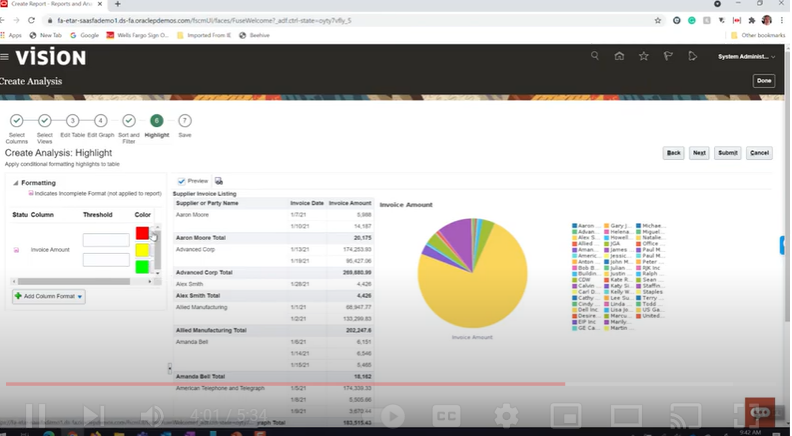This screenshot has width=792, height=436.
Task: Open the Vision hamburger navigator menu
Action: coord(5,57)
